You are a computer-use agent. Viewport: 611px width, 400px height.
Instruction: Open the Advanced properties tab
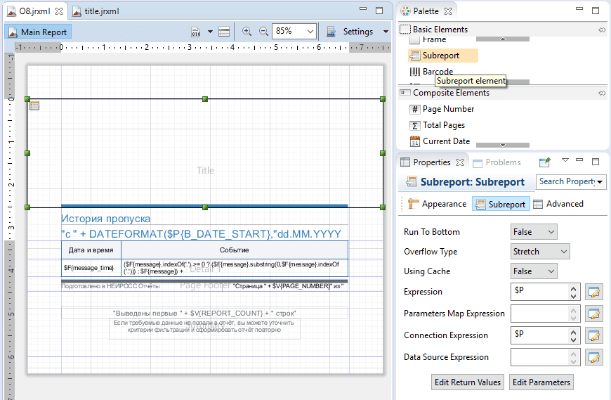pos(558,204)
